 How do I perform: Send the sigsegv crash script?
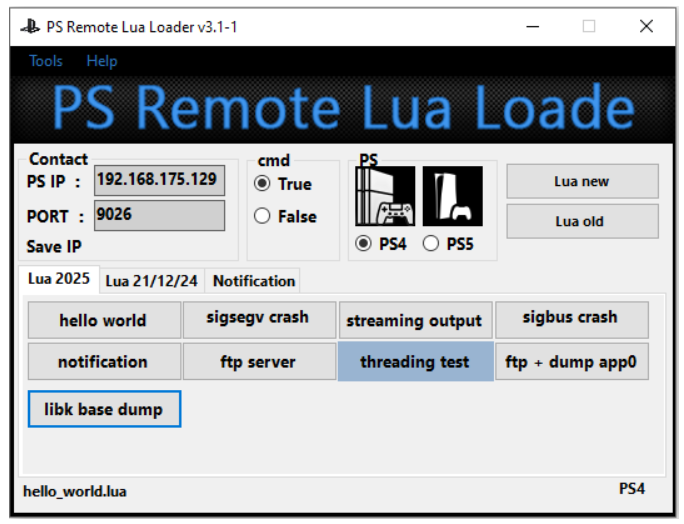(x=260, y=320)
